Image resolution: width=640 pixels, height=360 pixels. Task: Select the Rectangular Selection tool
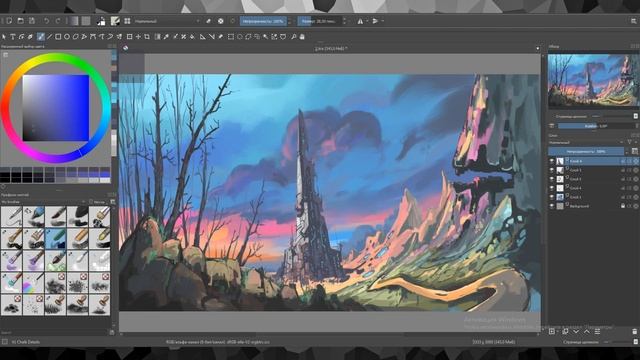231,37
